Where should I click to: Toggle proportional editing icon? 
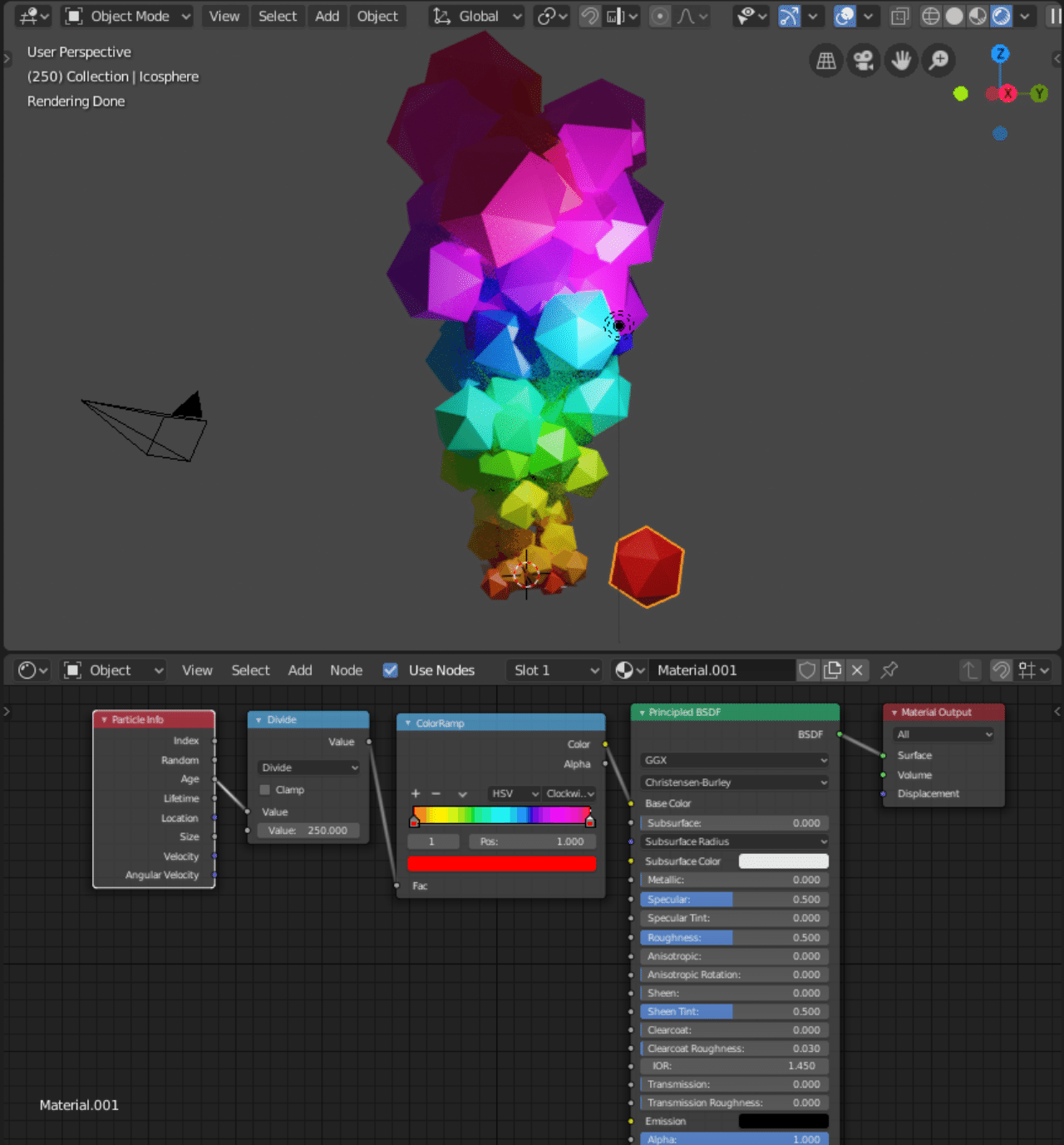tap(660, 16)
